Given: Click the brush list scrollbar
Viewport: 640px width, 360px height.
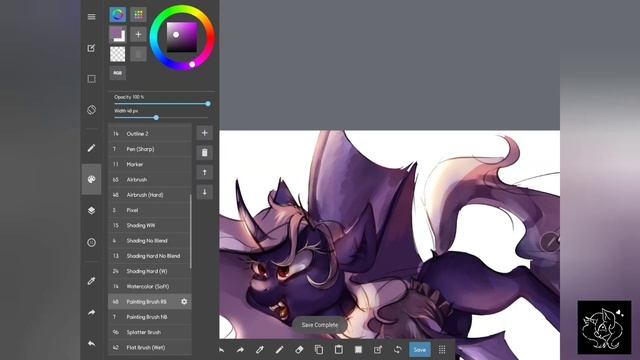Looking at the screenshot, I should (191, 231).
